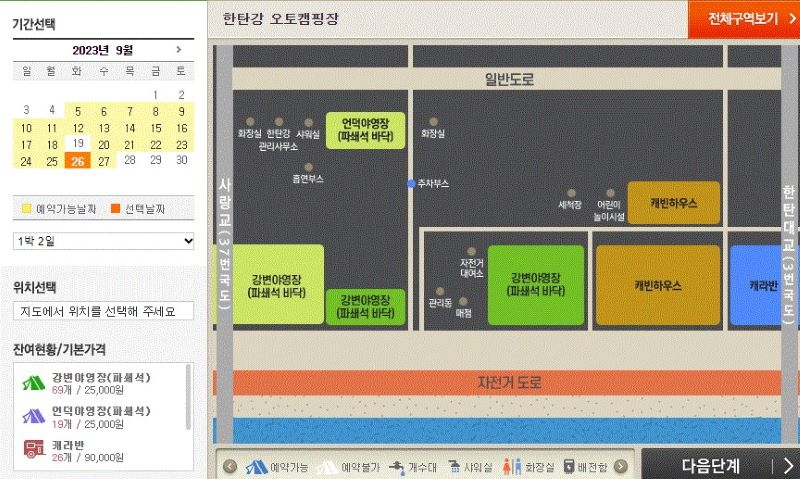The width and height of the screenshot is (800, 479).
Task: Click the legend scroll right arrow
Action: 621,466
